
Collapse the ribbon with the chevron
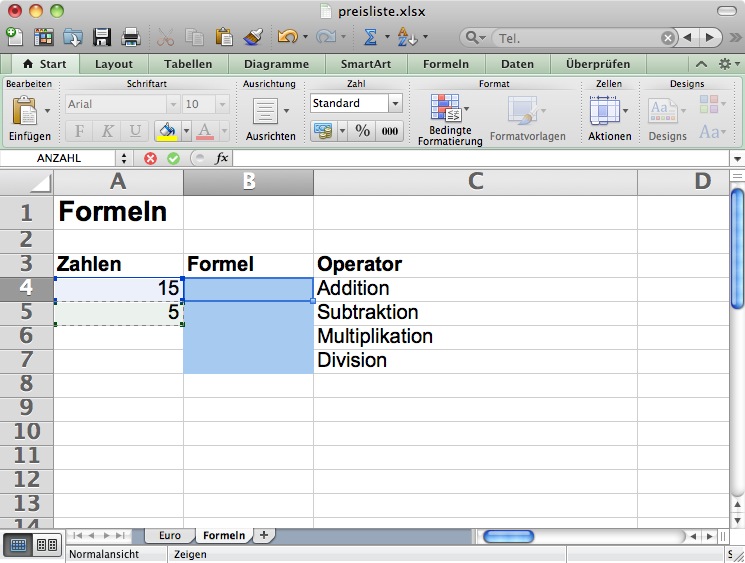(701, 64)
